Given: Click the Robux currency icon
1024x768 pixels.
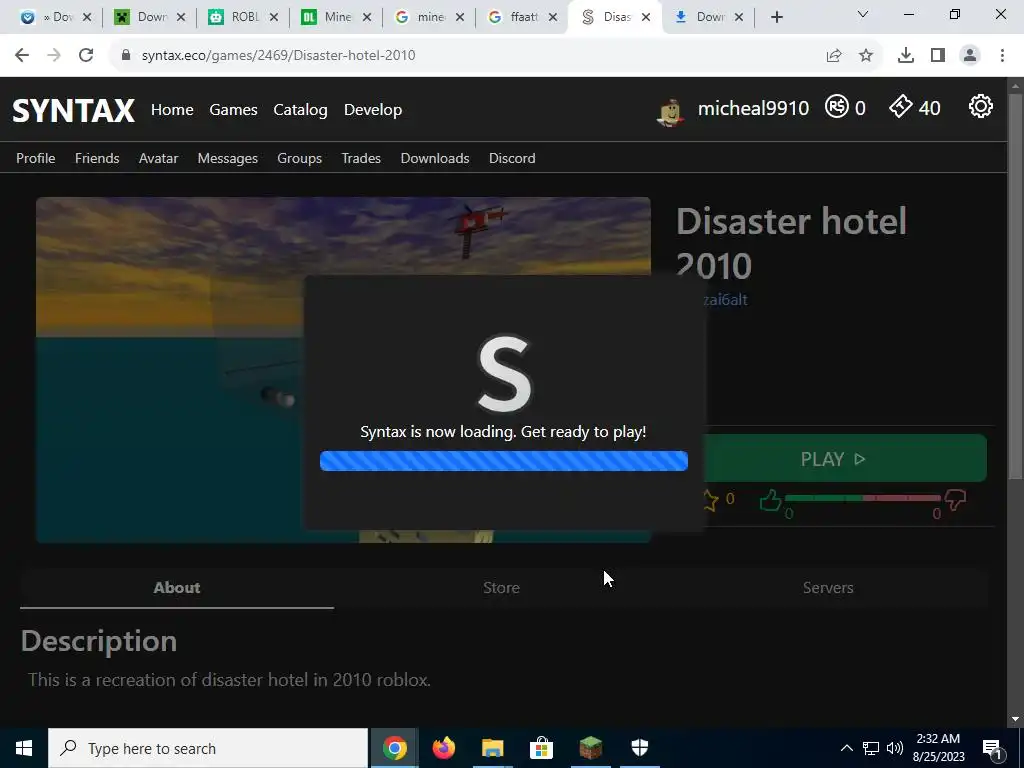Looking at the screenshot, I should 837,106.
